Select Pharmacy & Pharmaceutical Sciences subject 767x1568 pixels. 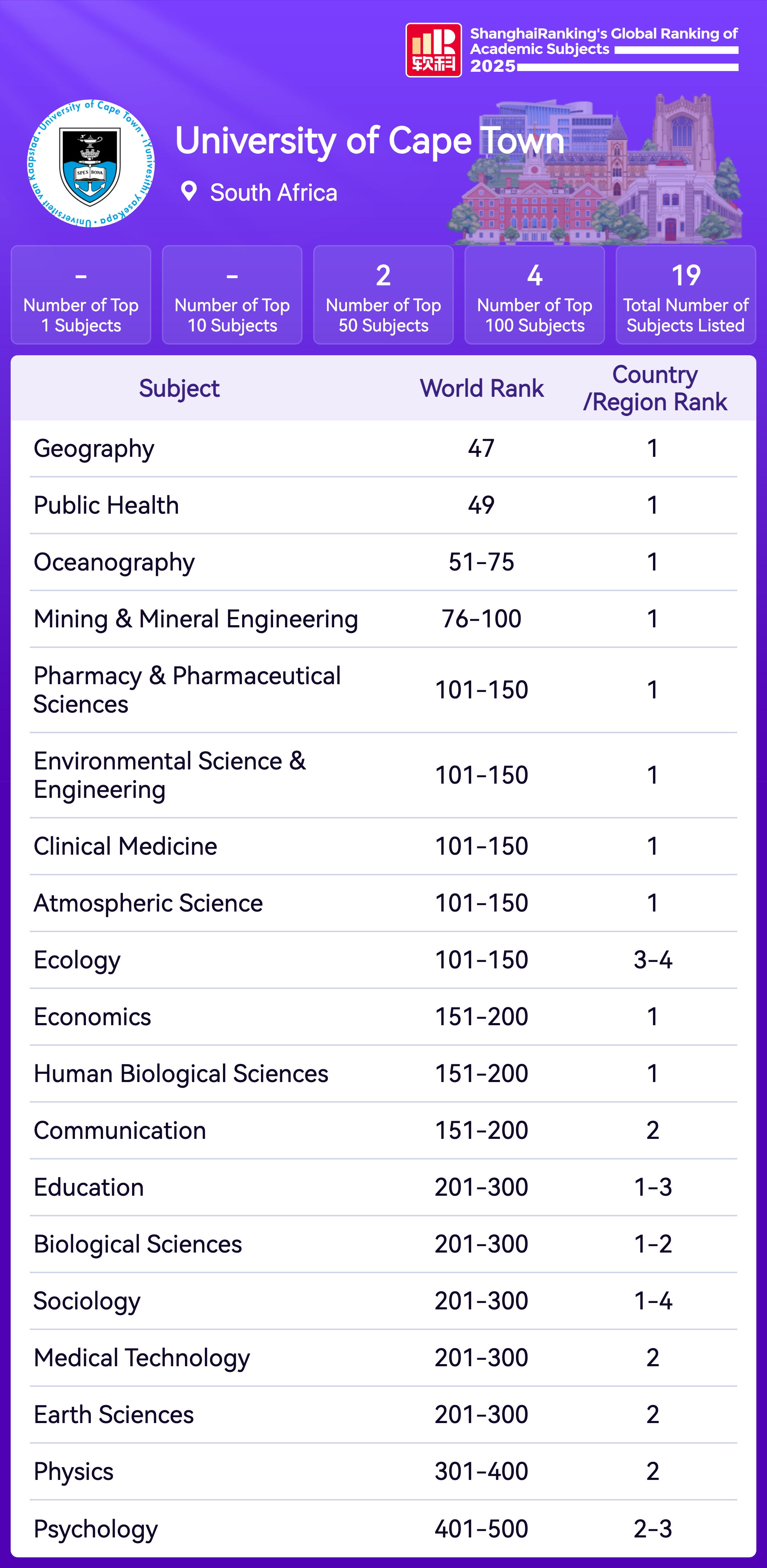pos(187,690)
